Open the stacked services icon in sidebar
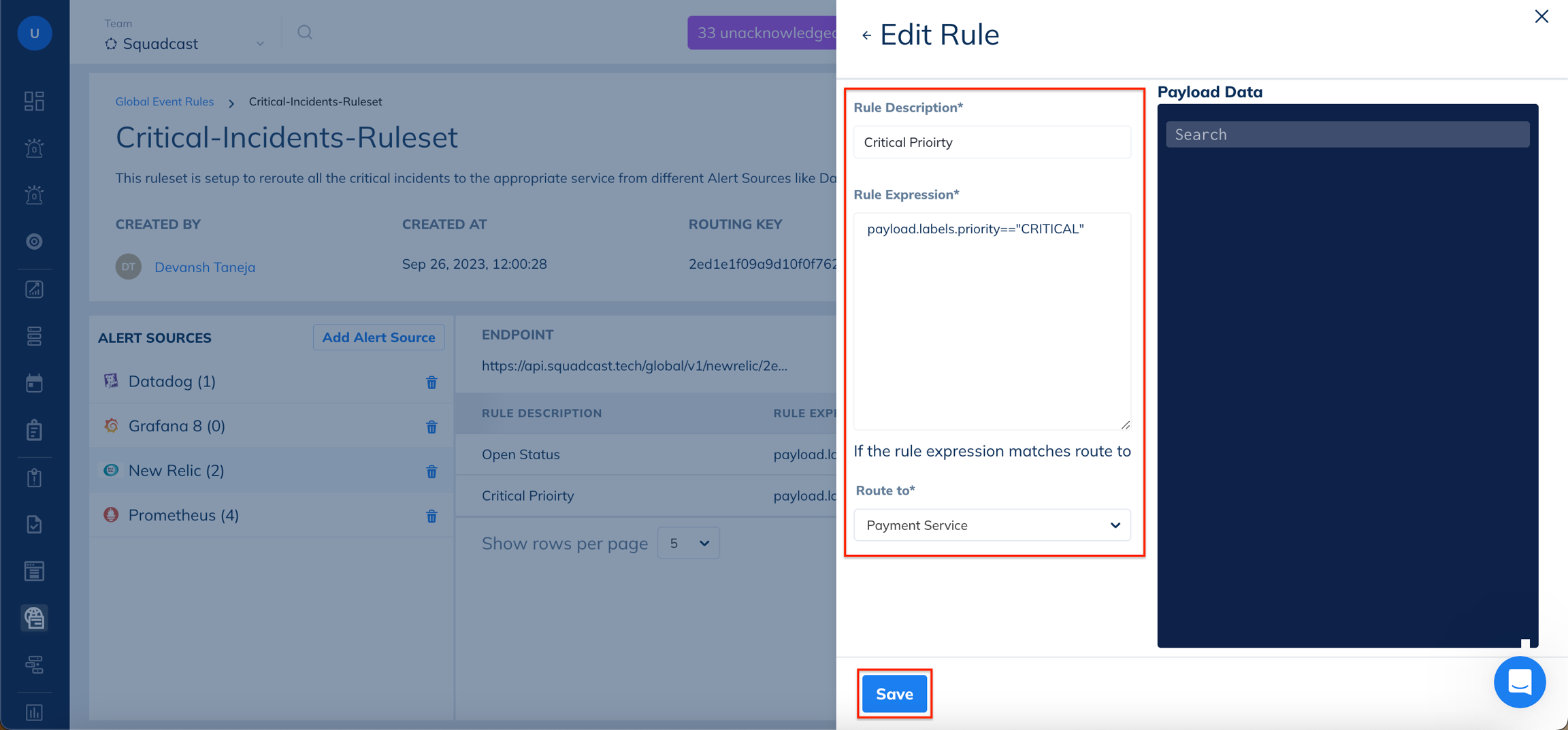Image resolution: width=1568 pixels, height=730 pixels. [x=34, y=336]
